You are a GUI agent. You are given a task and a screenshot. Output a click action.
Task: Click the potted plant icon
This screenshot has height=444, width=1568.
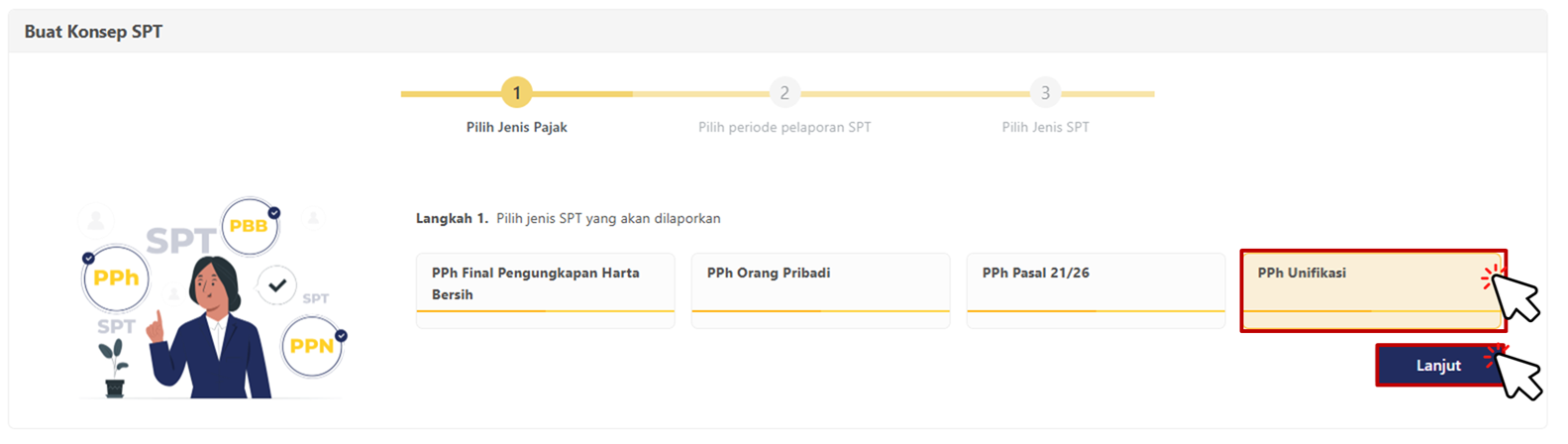tap(114, 368)
